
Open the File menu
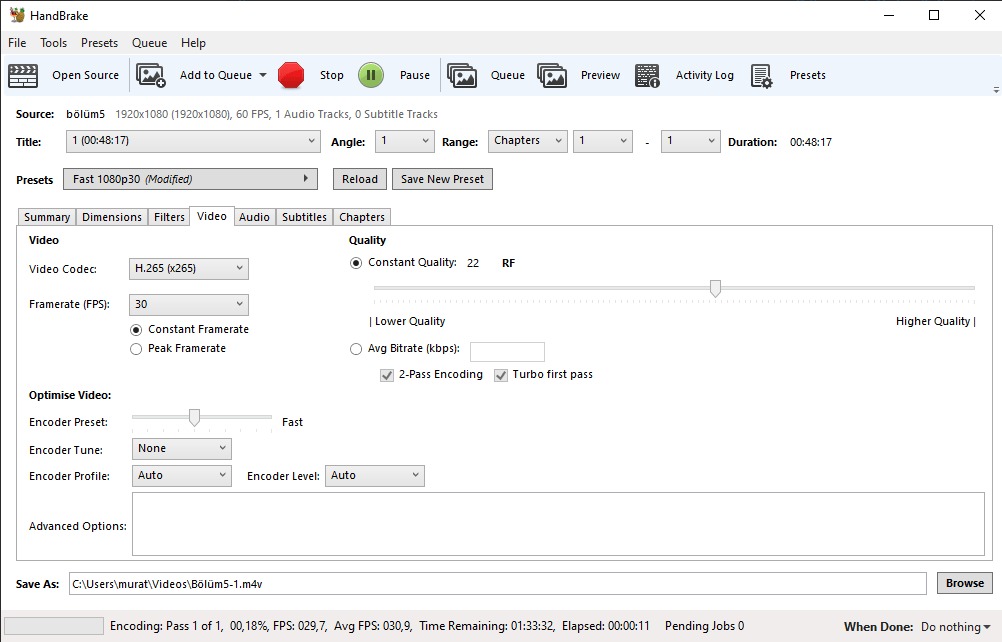pos(17,43)
